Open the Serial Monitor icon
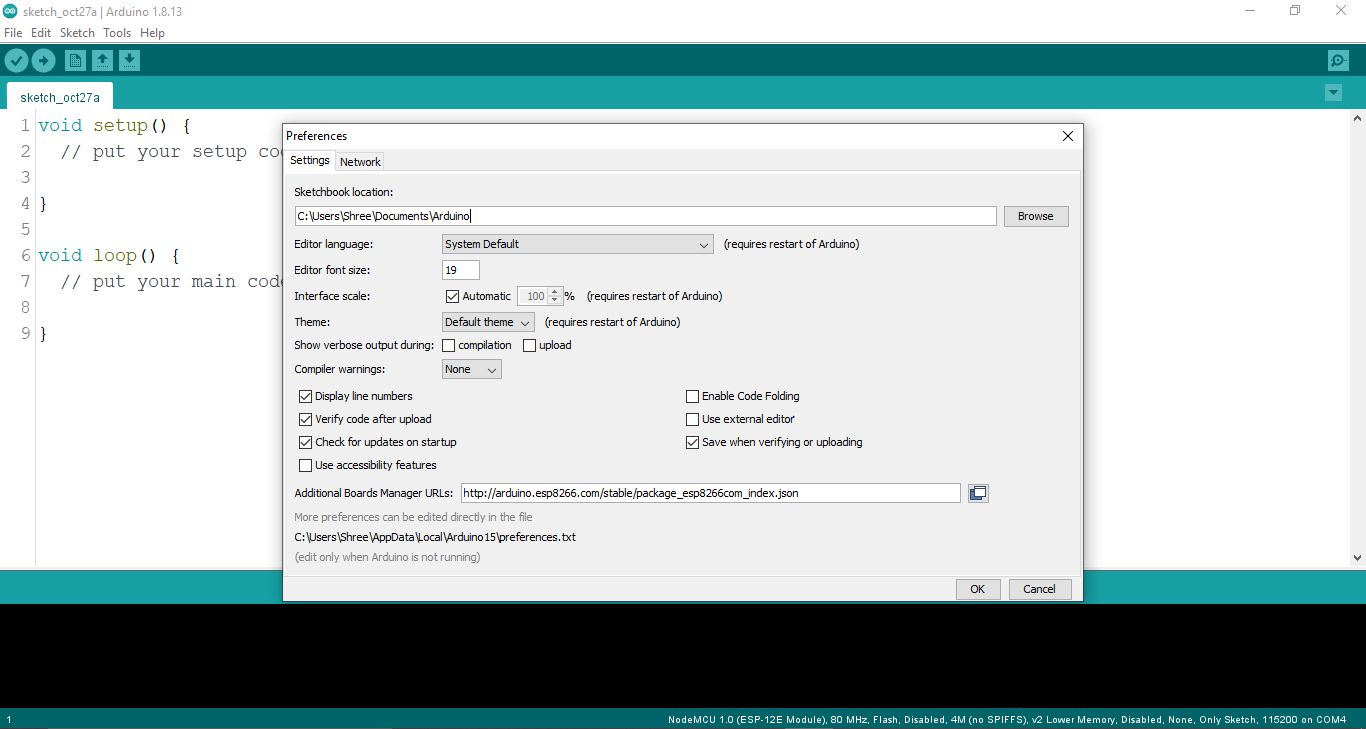Image resolution: width=1366 pixels, height=729 pixels. tap(1338, 61)
